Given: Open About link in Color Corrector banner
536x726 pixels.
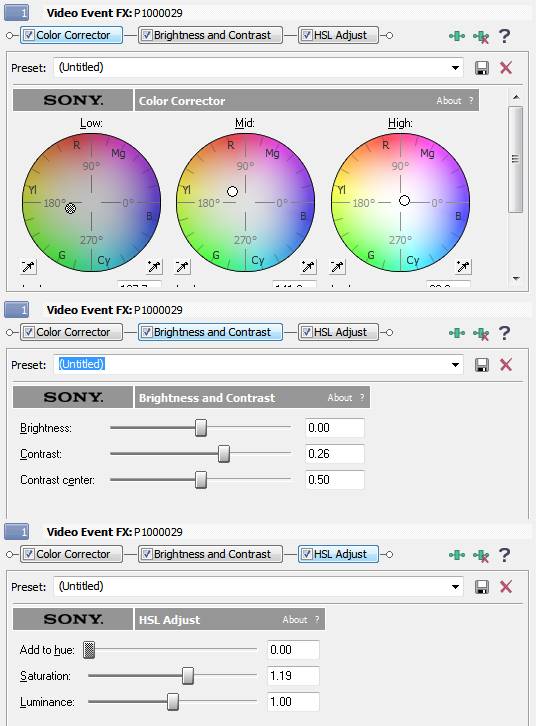Looking at the screenshot, I should (449, 101).
